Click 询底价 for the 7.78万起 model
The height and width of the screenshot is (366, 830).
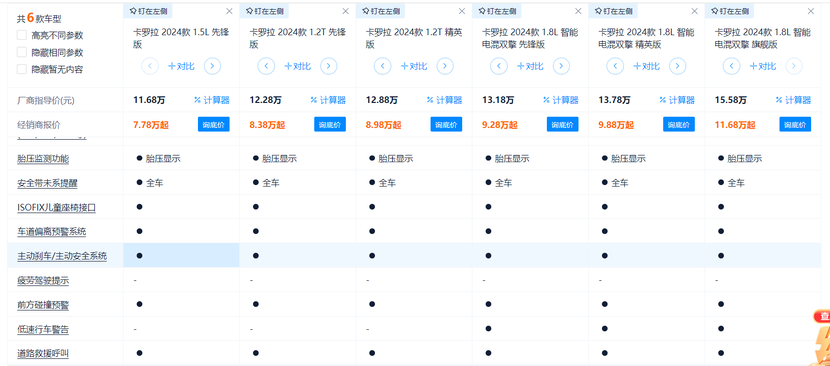(213, 124)
